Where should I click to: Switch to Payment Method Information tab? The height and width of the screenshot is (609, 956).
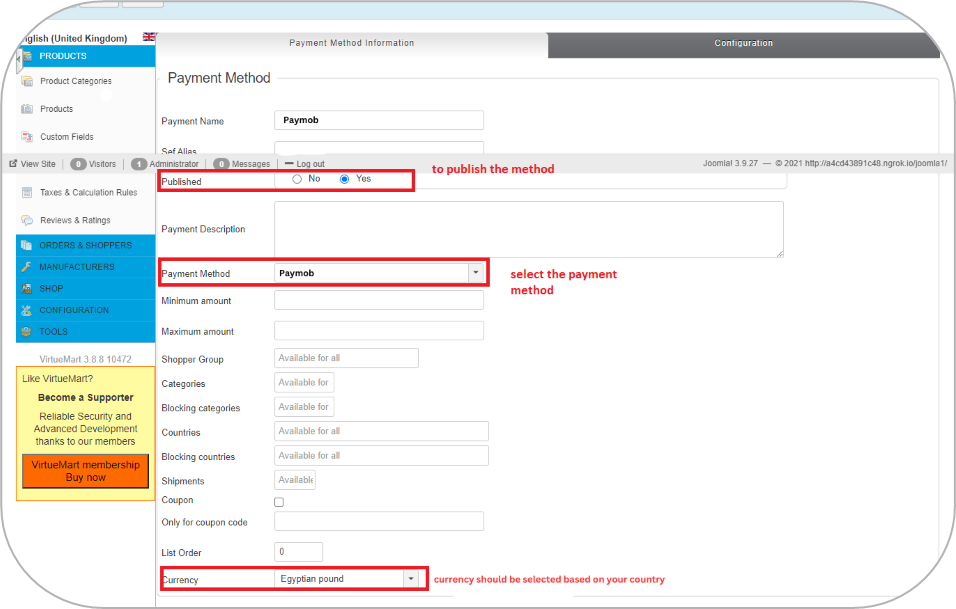point(351,43)
